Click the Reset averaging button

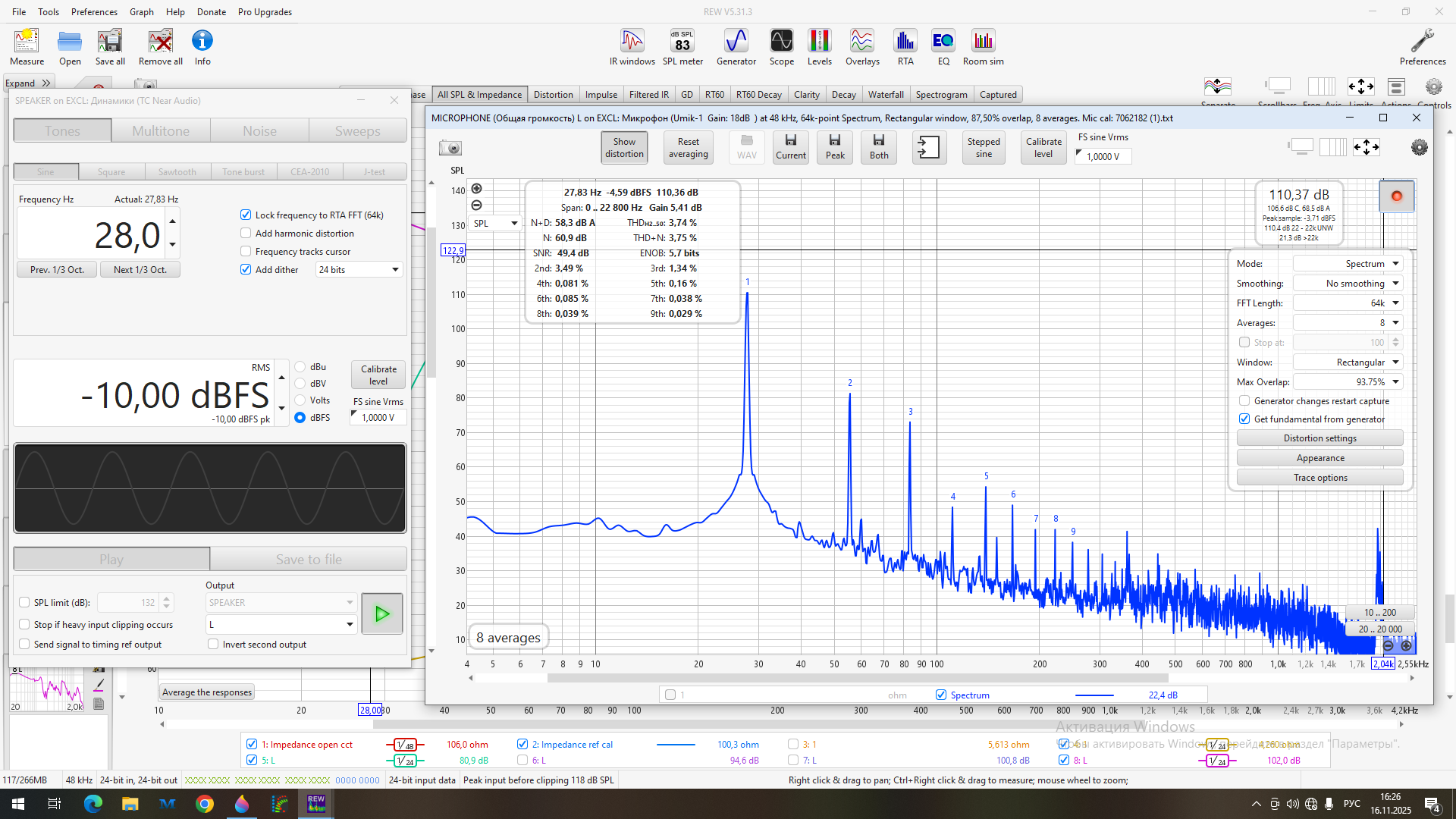coord(688,148)
